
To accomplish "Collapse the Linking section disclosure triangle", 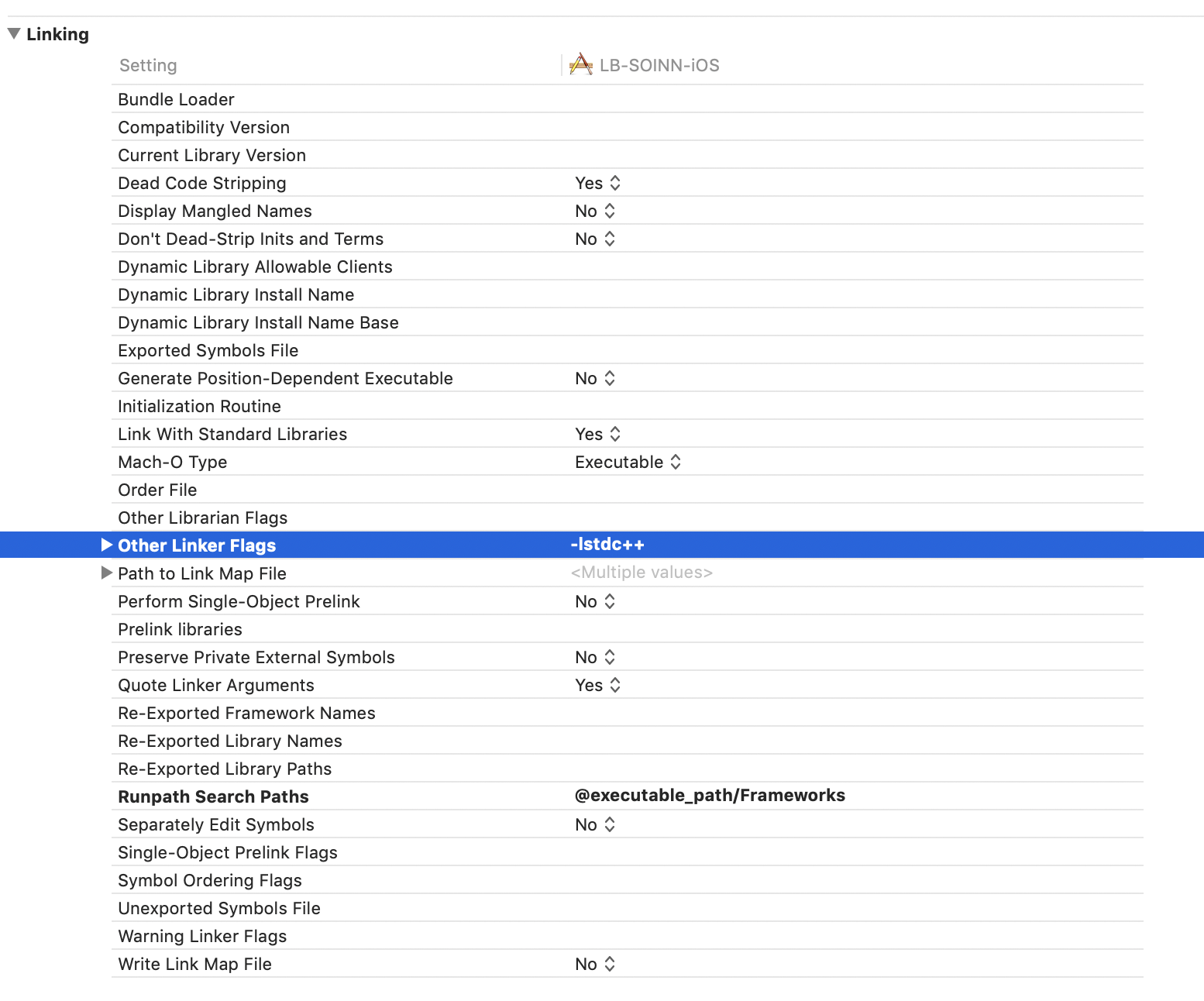I will pyautogui.click(x=12, y=33).
